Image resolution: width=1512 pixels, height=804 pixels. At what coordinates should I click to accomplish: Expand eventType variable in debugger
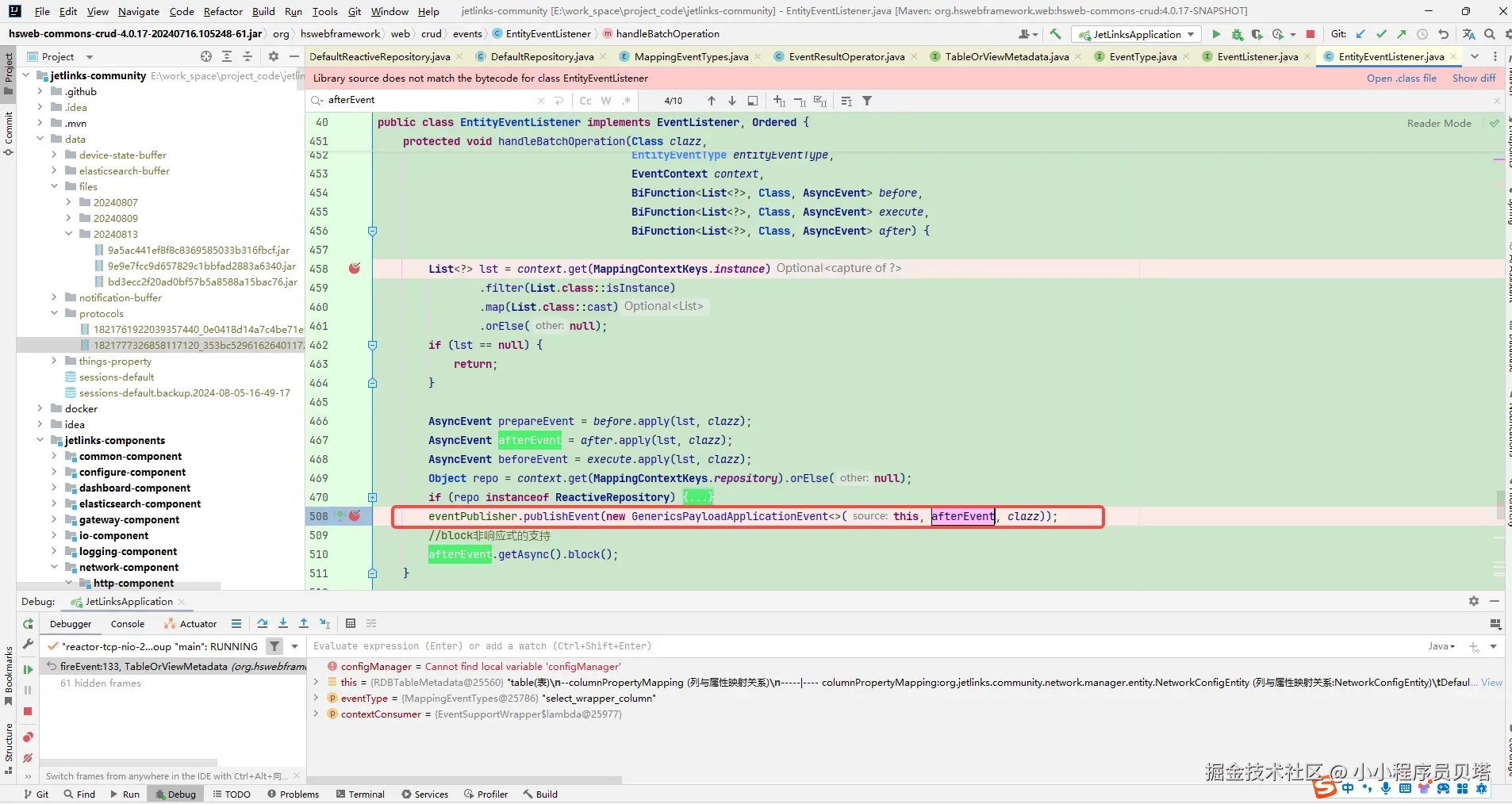click(316, 698)
